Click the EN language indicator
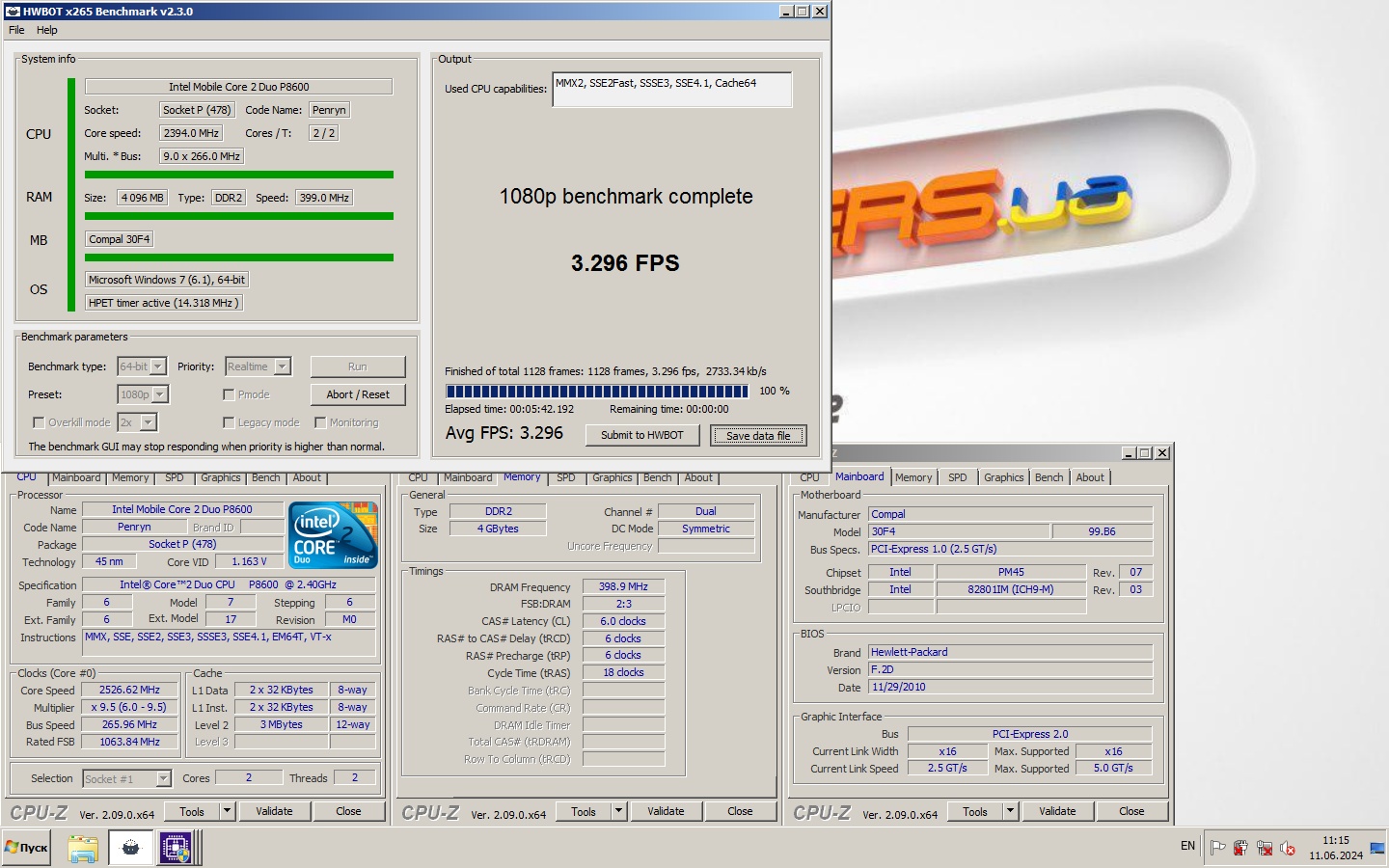Screen dimensions: 1389x868 point(1187,846)
